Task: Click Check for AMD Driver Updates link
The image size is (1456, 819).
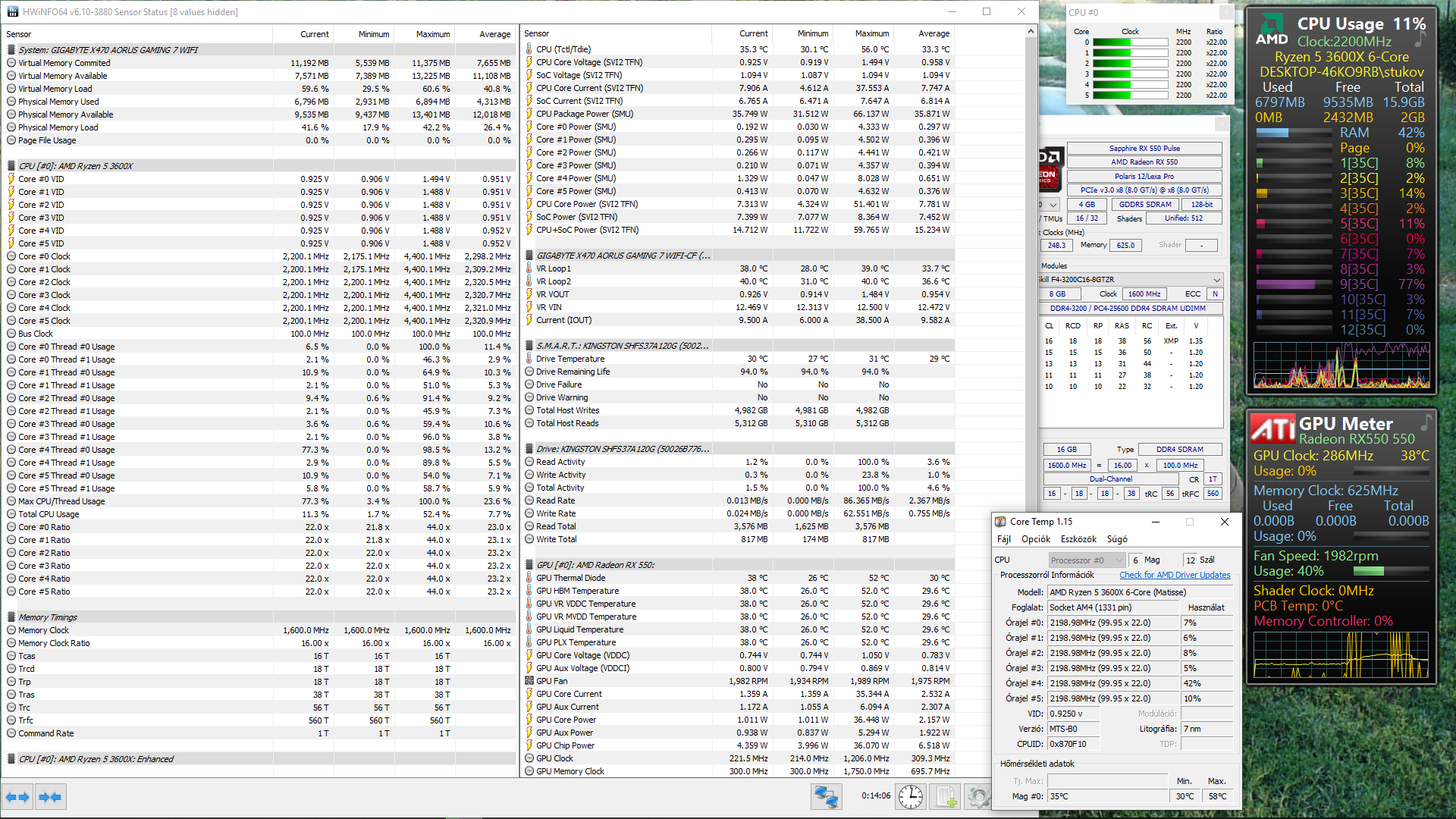Action: pos(1175,575)
